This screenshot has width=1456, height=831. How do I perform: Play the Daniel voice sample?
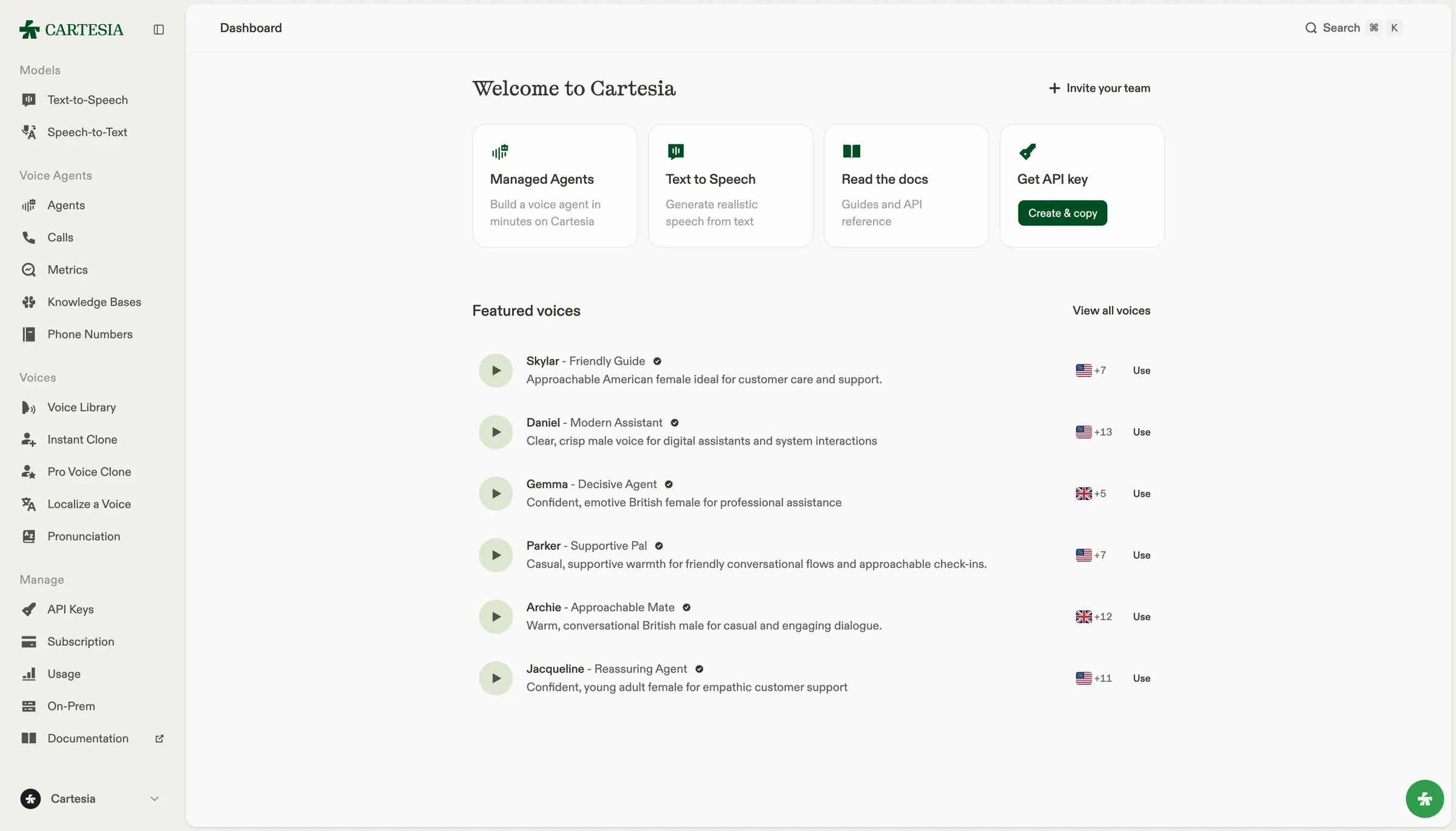click(496, 432)
